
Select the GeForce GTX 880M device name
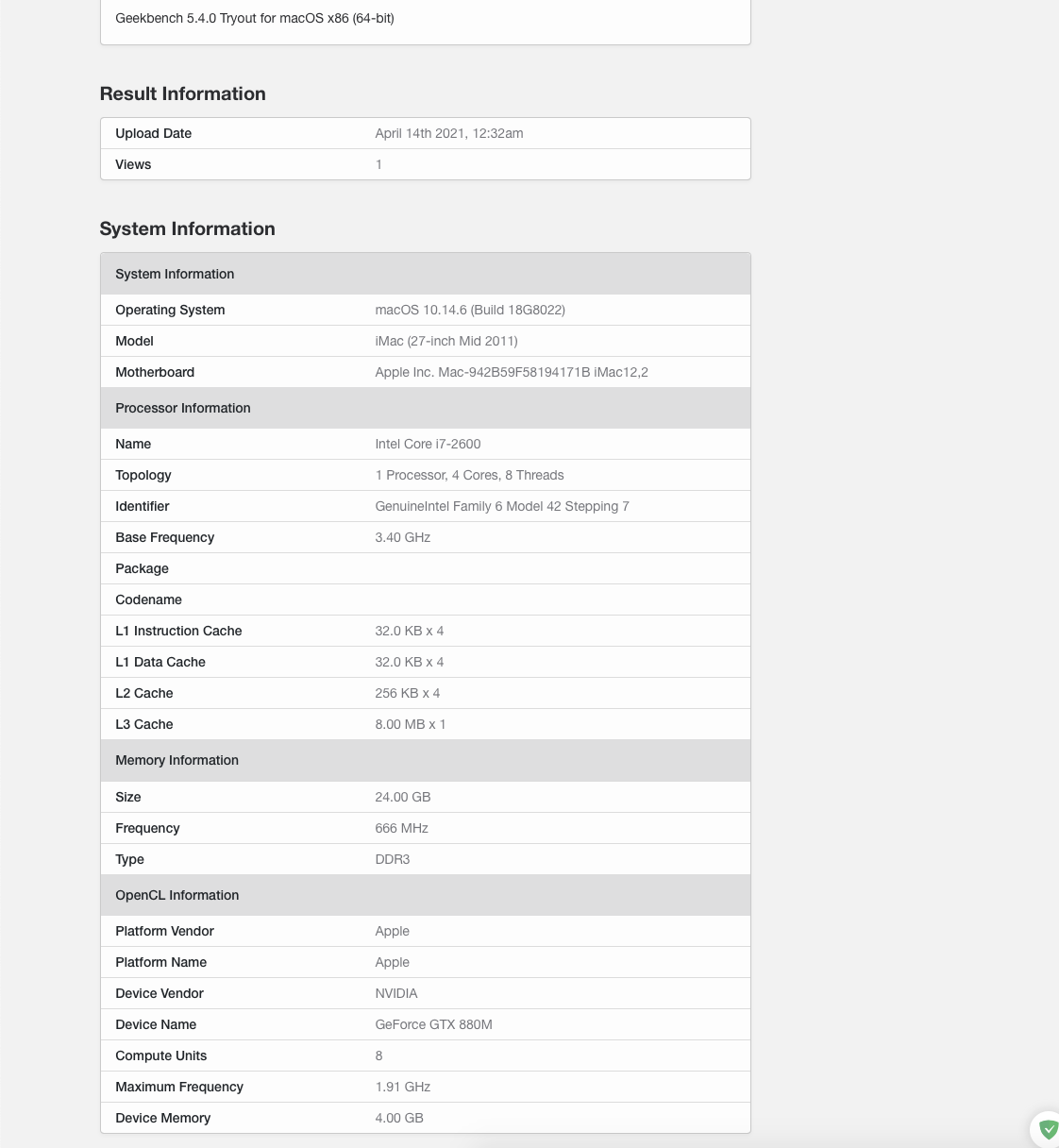pyautogui.click(x=433, y=1024)
